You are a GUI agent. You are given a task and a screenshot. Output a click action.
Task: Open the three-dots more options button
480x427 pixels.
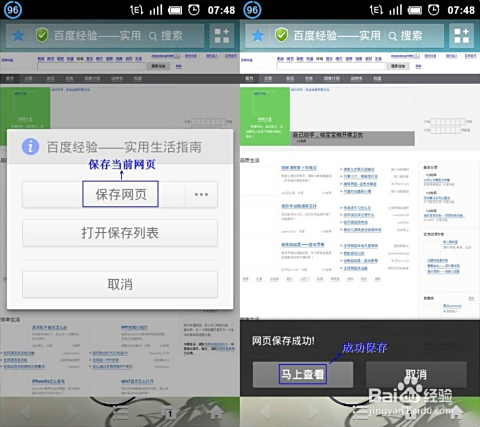tap(201, 194)
